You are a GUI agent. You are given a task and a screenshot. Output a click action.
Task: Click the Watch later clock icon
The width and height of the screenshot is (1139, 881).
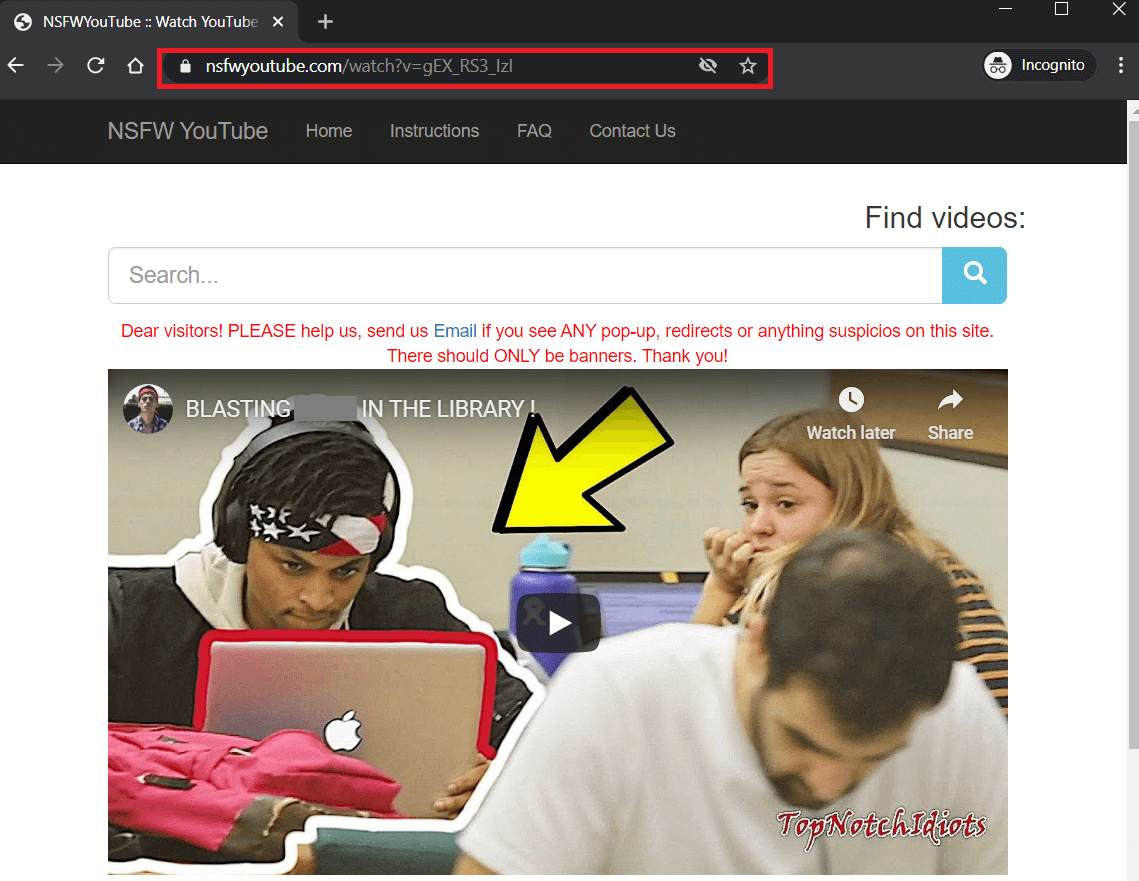(850, 399)
